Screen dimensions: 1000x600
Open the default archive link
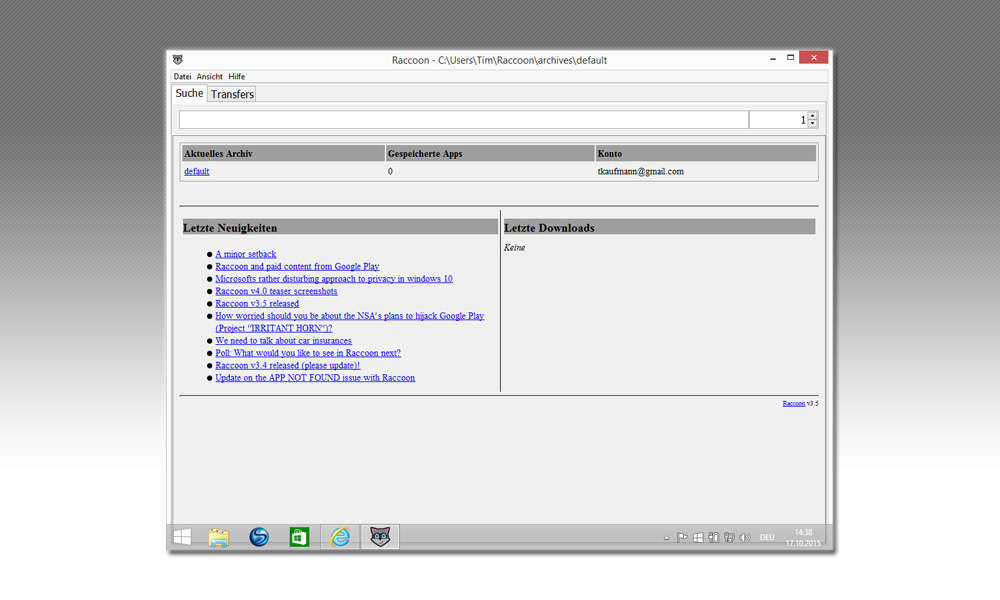(x=196, y=172)
